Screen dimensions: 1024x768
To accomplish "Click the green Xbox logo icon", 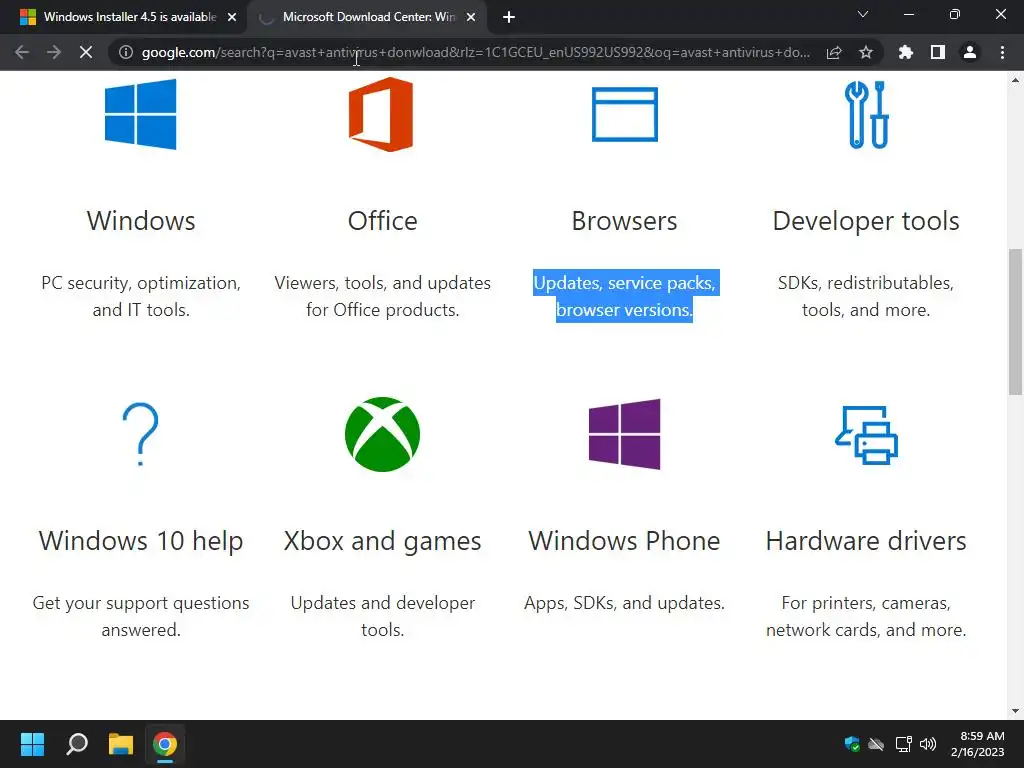I will (x=382, y=434).
